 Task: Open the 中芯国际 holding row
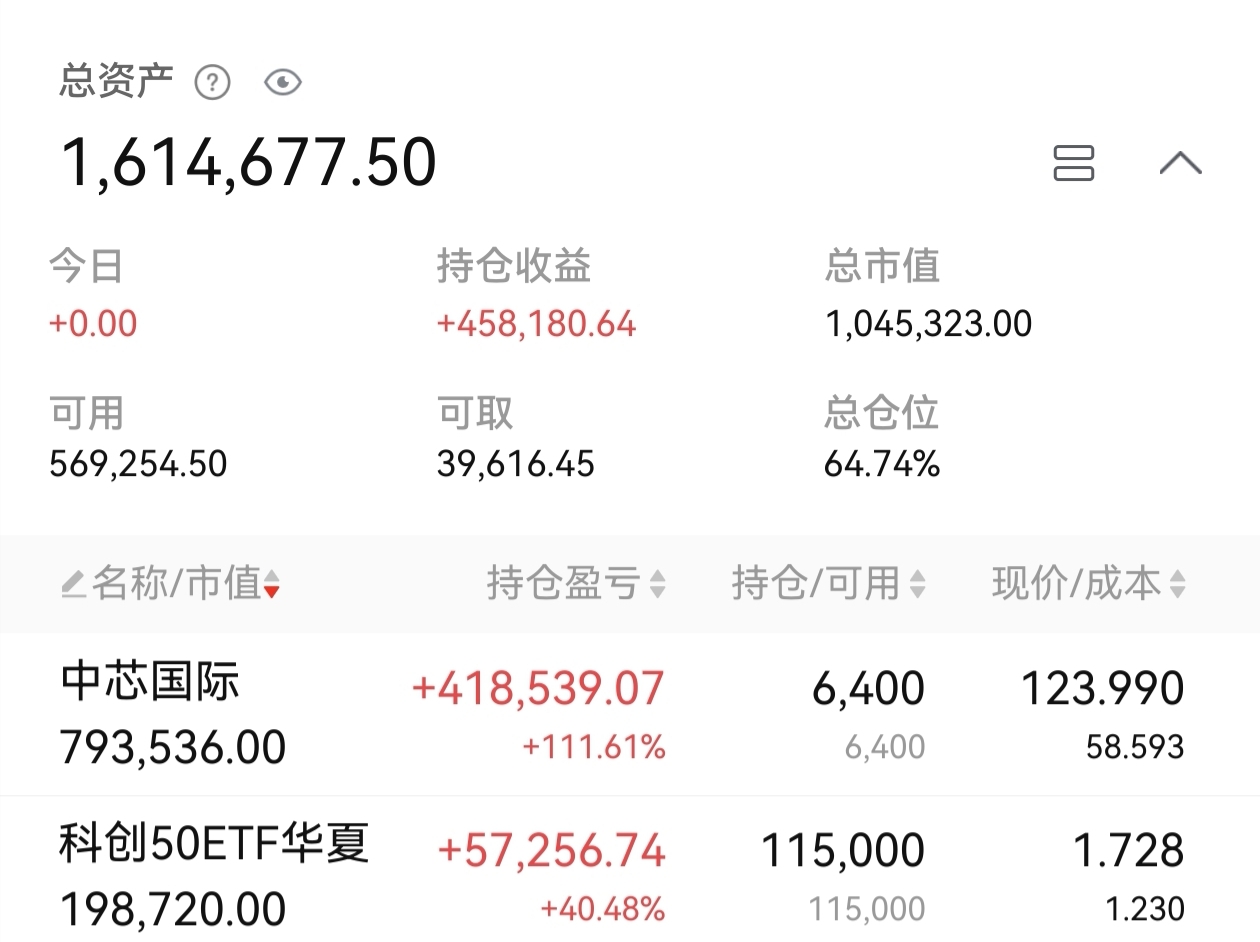(x=630, y=715)
